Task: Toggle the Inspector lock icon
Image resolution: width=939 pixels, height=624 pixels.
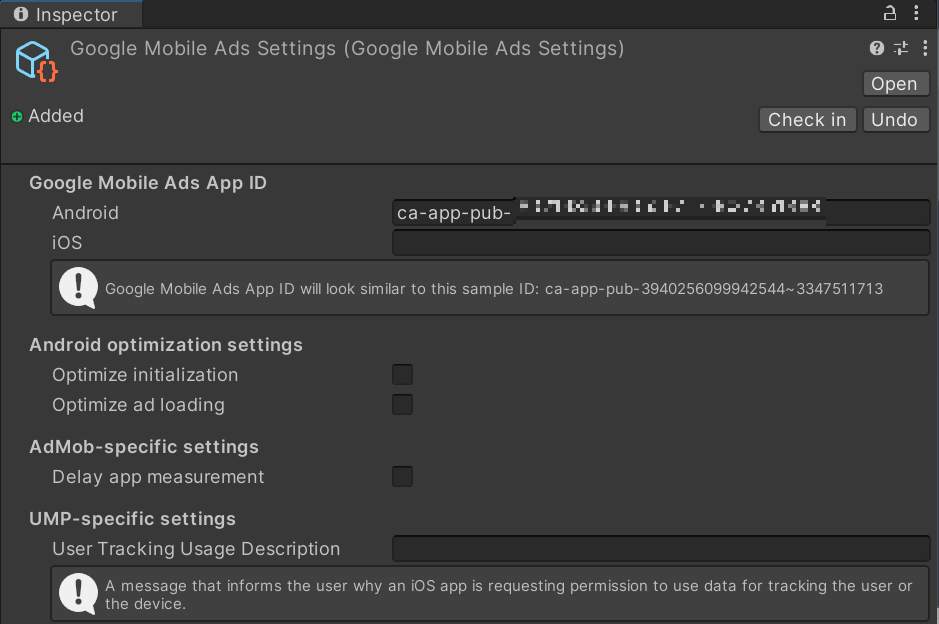Action: [x=890, y=13]
